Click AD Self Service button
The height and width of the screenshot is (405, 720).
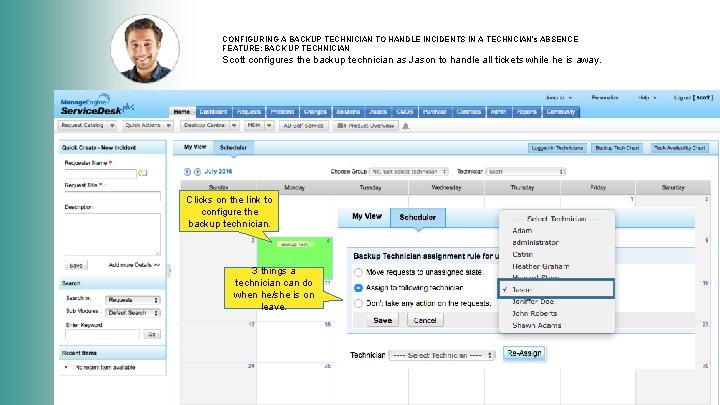[x=303, y=125]
